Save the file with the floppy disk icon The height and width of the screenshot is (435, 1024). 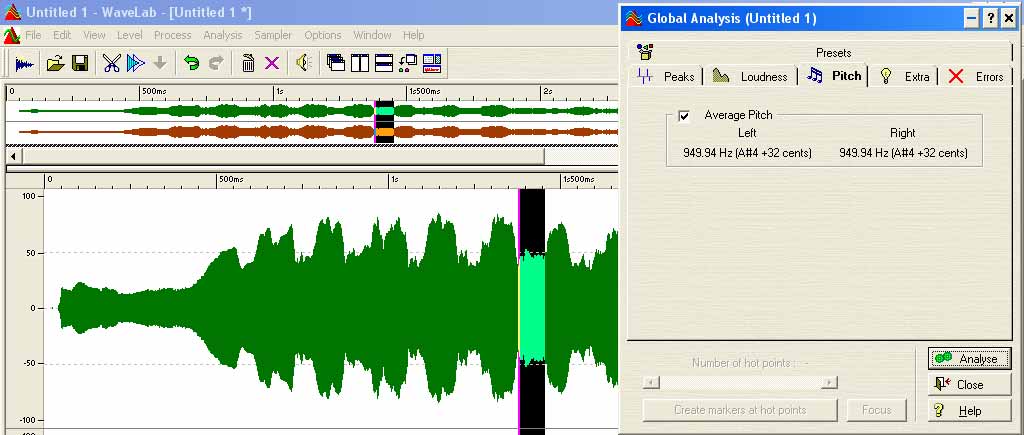pos(79,63)
